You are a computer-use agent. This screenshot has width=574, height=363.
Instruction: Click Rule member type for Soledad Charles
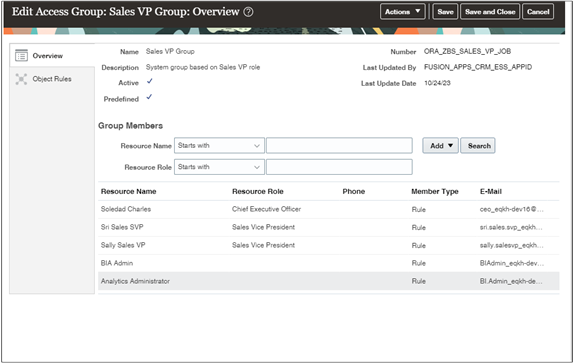[418, 209]
